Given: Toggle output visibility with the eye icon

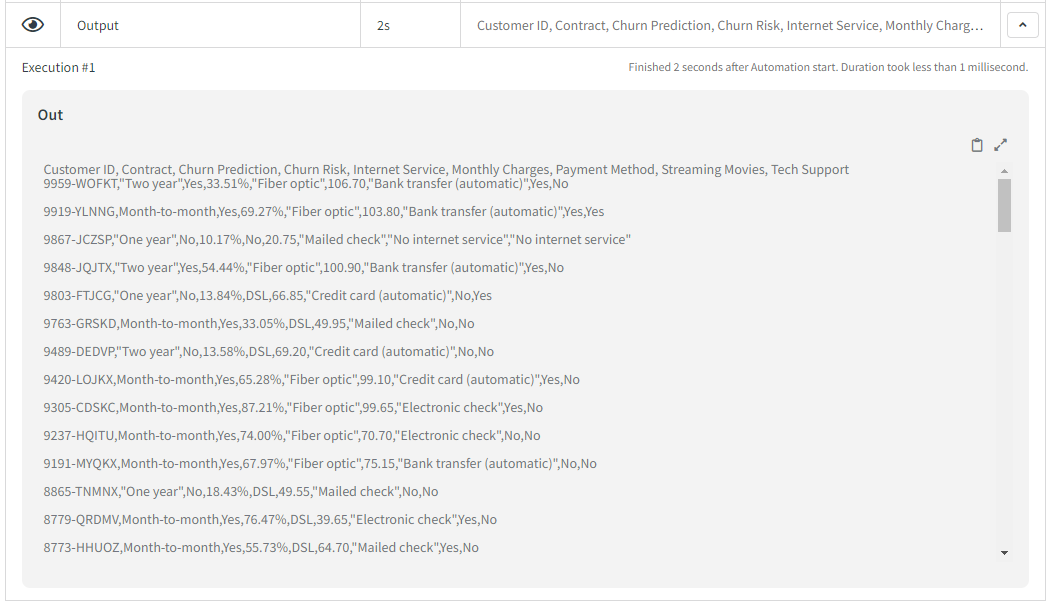Looking at the screenshot, I should [32, 24].
